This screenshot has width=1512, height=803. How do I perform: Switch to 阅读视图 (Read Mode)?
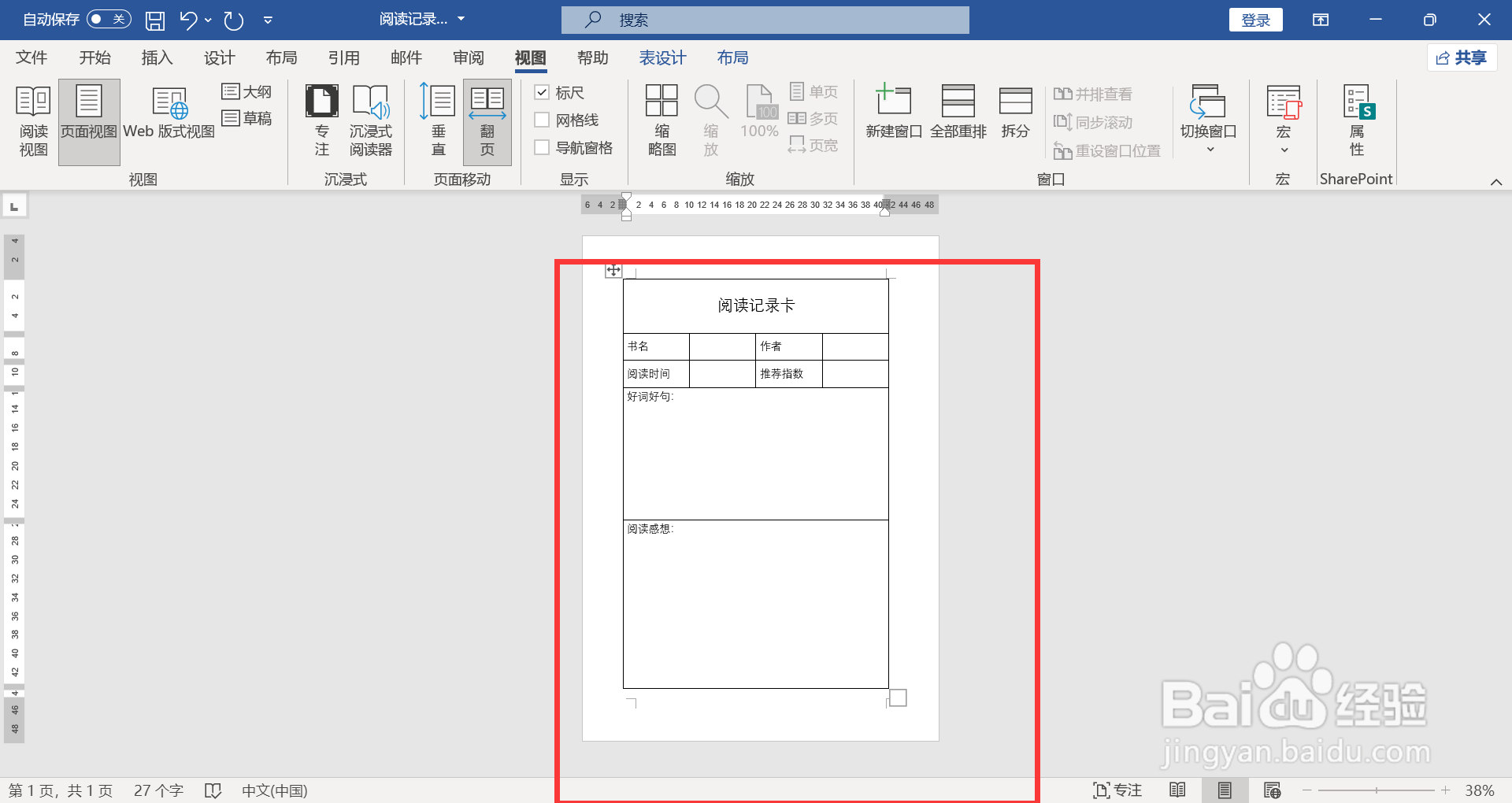[32, 120]
